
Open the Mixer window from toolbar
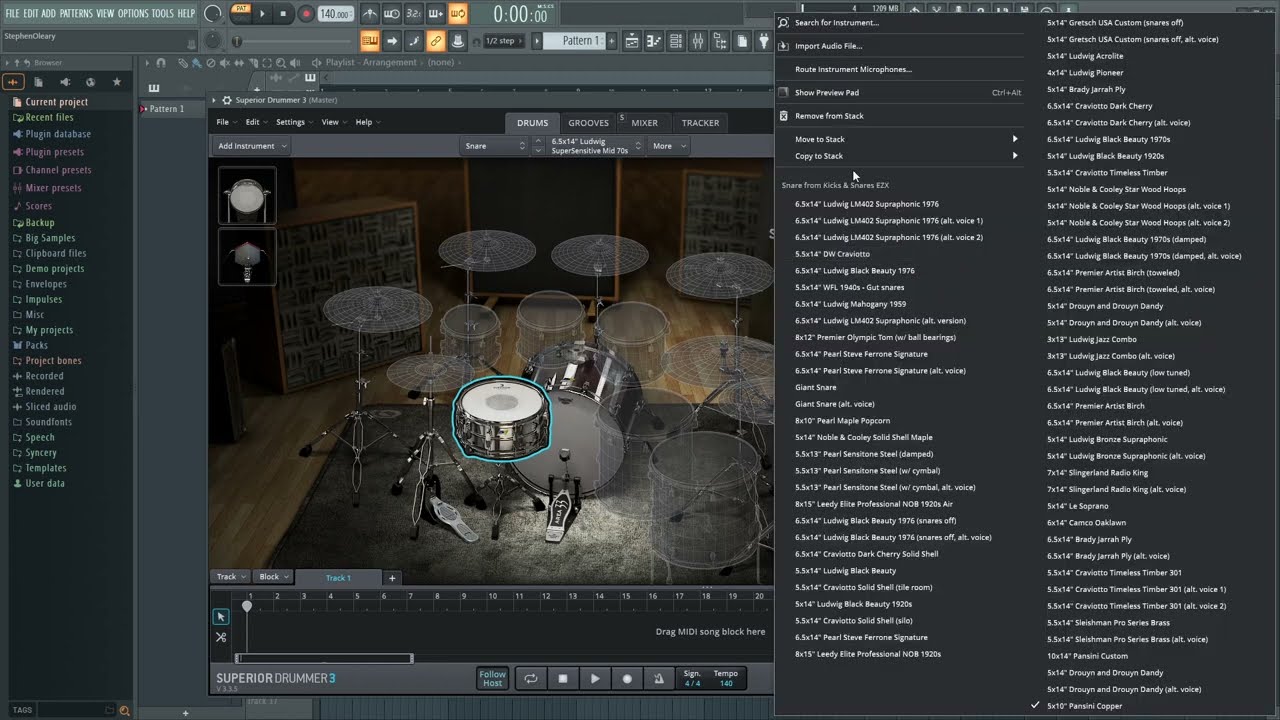[x=698, y=41]
